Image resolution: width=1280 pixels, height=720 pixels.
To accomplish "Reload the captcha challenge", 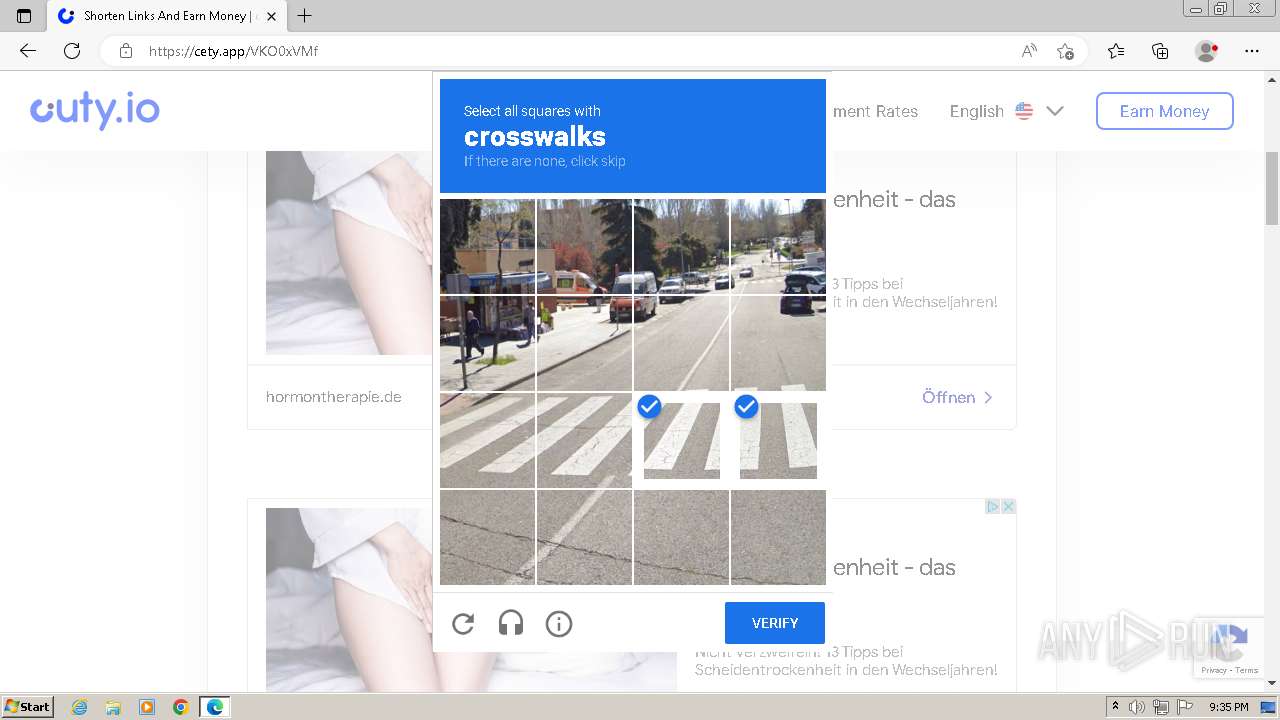I will [x=463, y=624].
